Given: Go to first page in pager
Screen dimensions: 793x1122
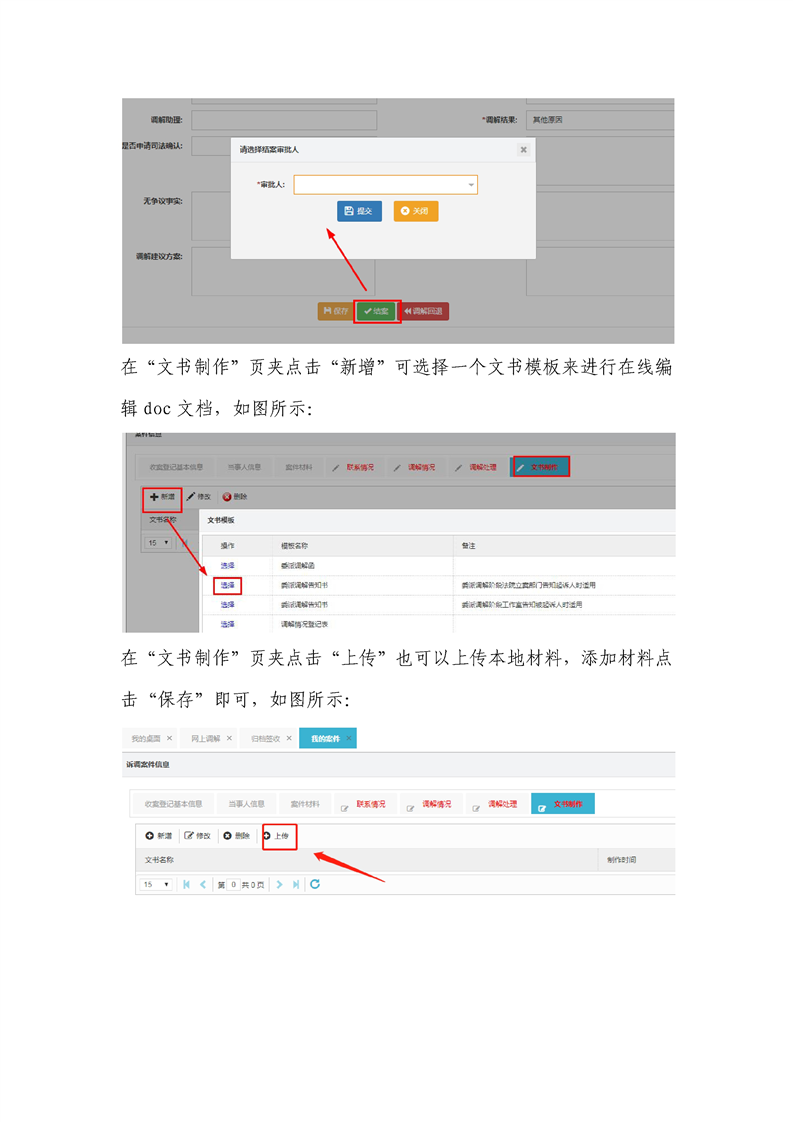Looking at the screenshot, I should 187,884.
